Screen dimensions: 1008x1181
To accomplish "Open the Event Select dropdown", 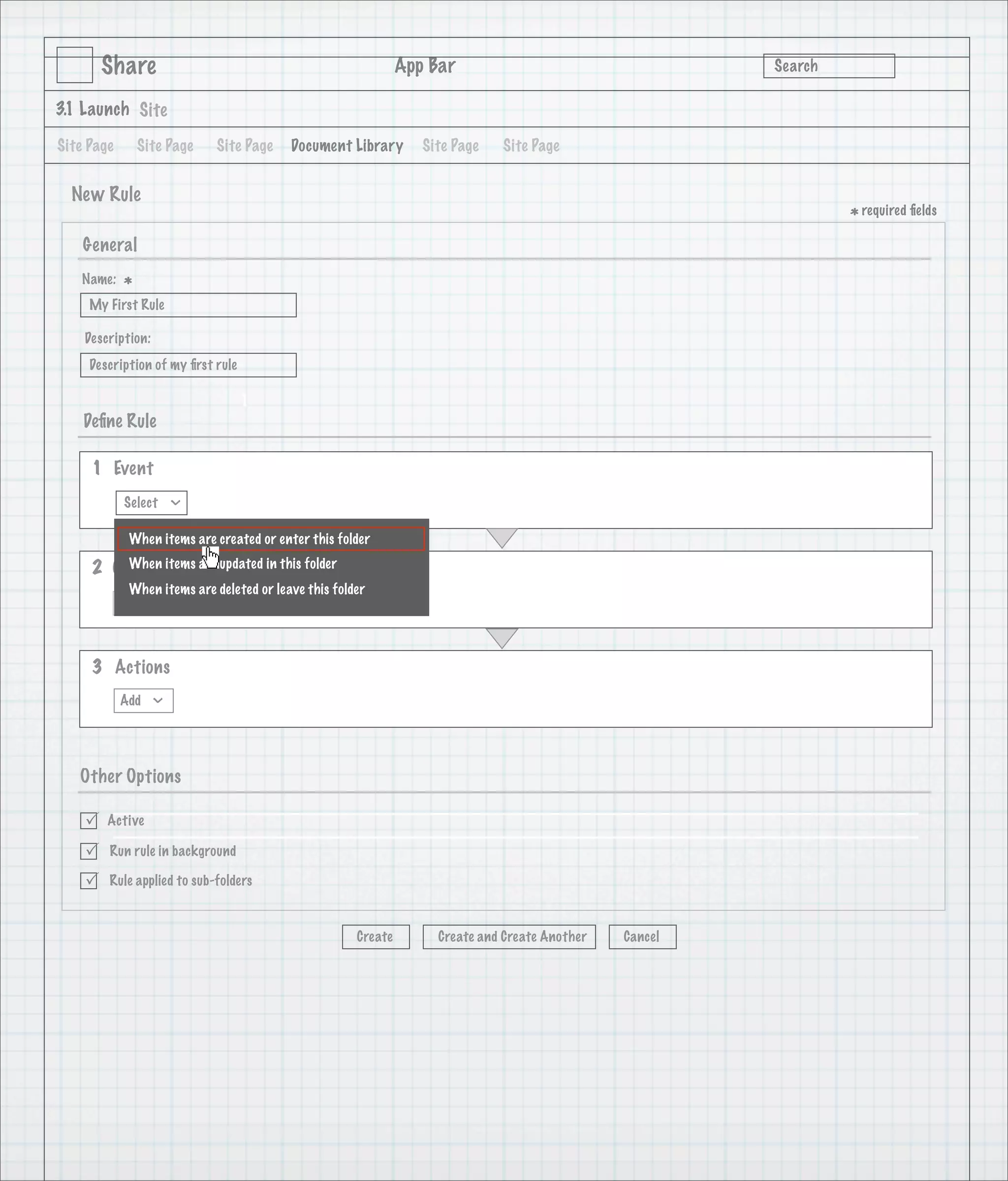I will pos(151,503).
